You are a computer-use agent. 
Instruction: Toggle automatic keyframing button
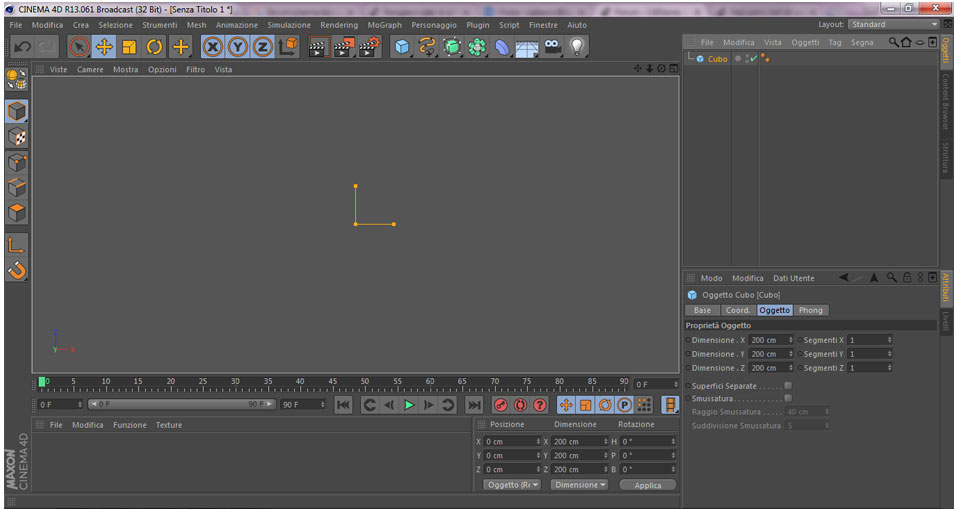pos(520,405)
